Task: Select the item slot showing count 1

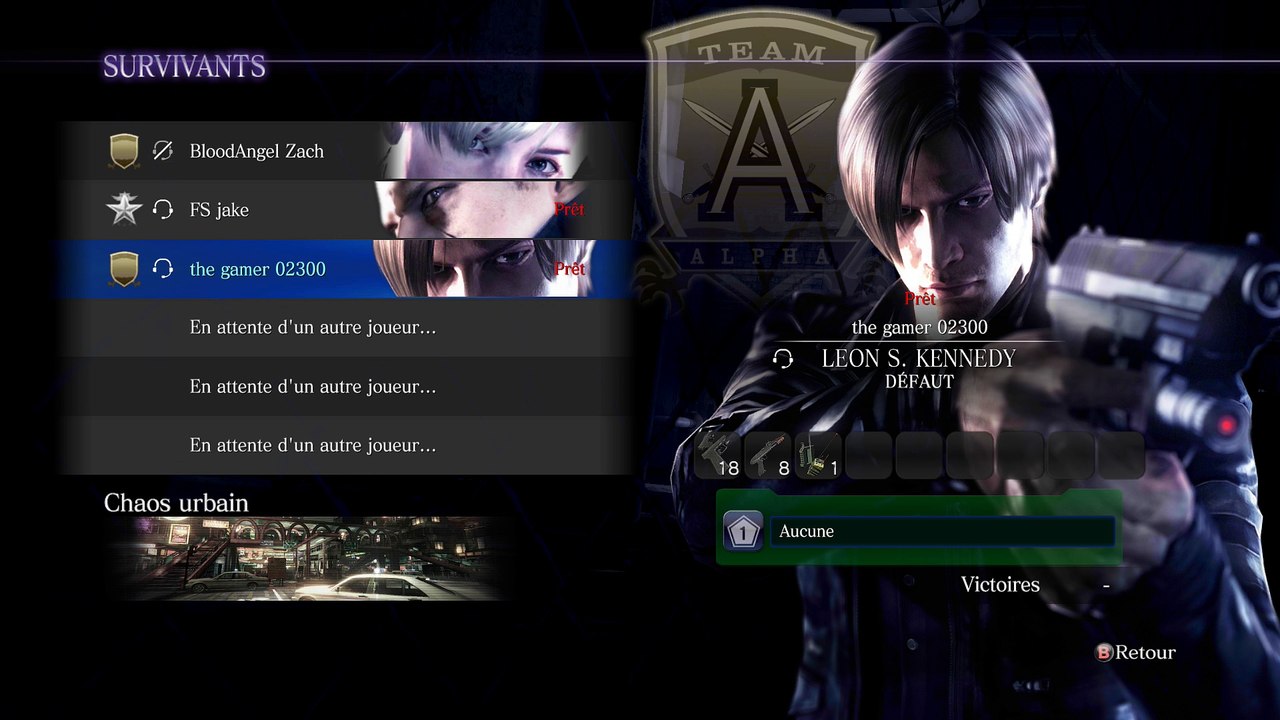Action: point(819,455)
